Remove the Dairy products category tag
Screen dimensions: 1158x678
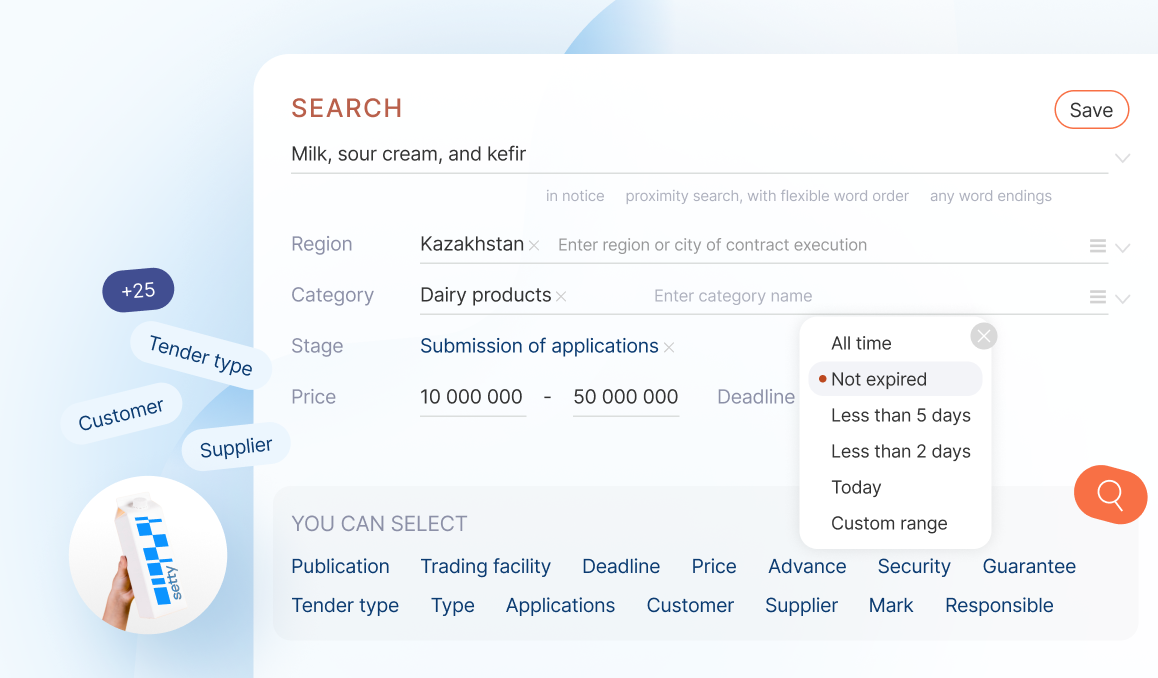click(x=561, y=297)
